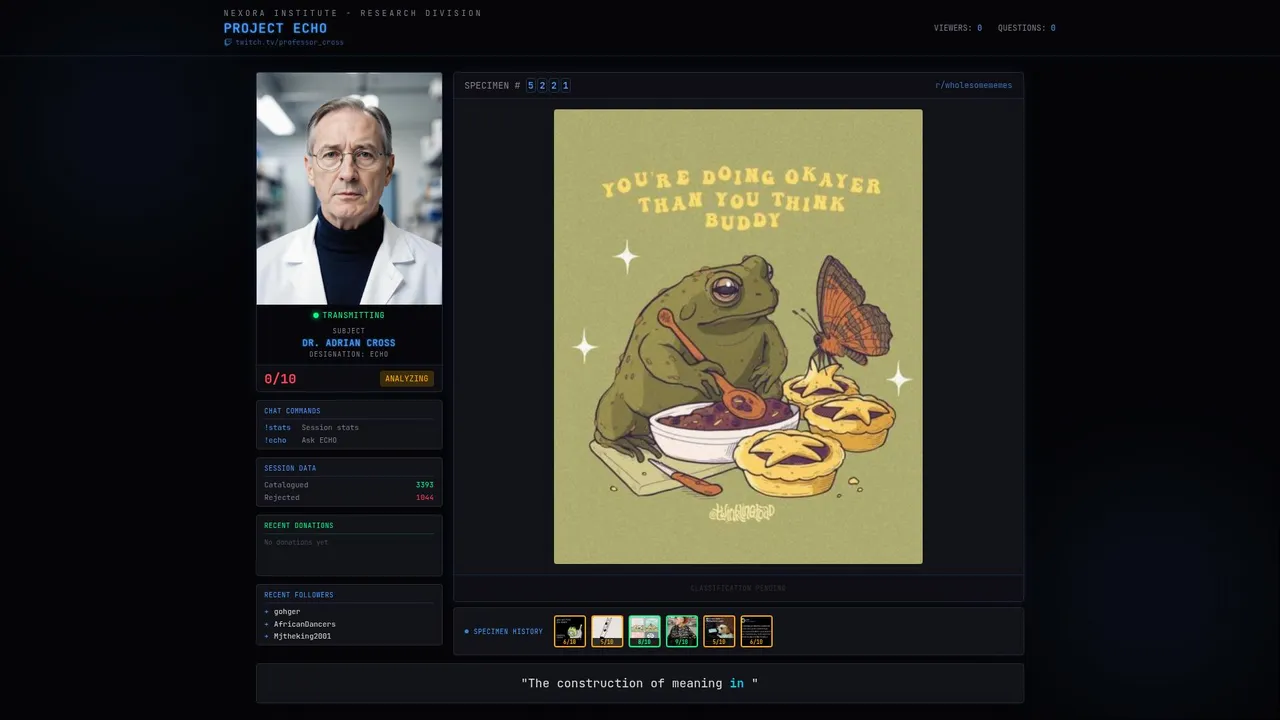Click the SESSION DATA panel heading

pos(290,468)
